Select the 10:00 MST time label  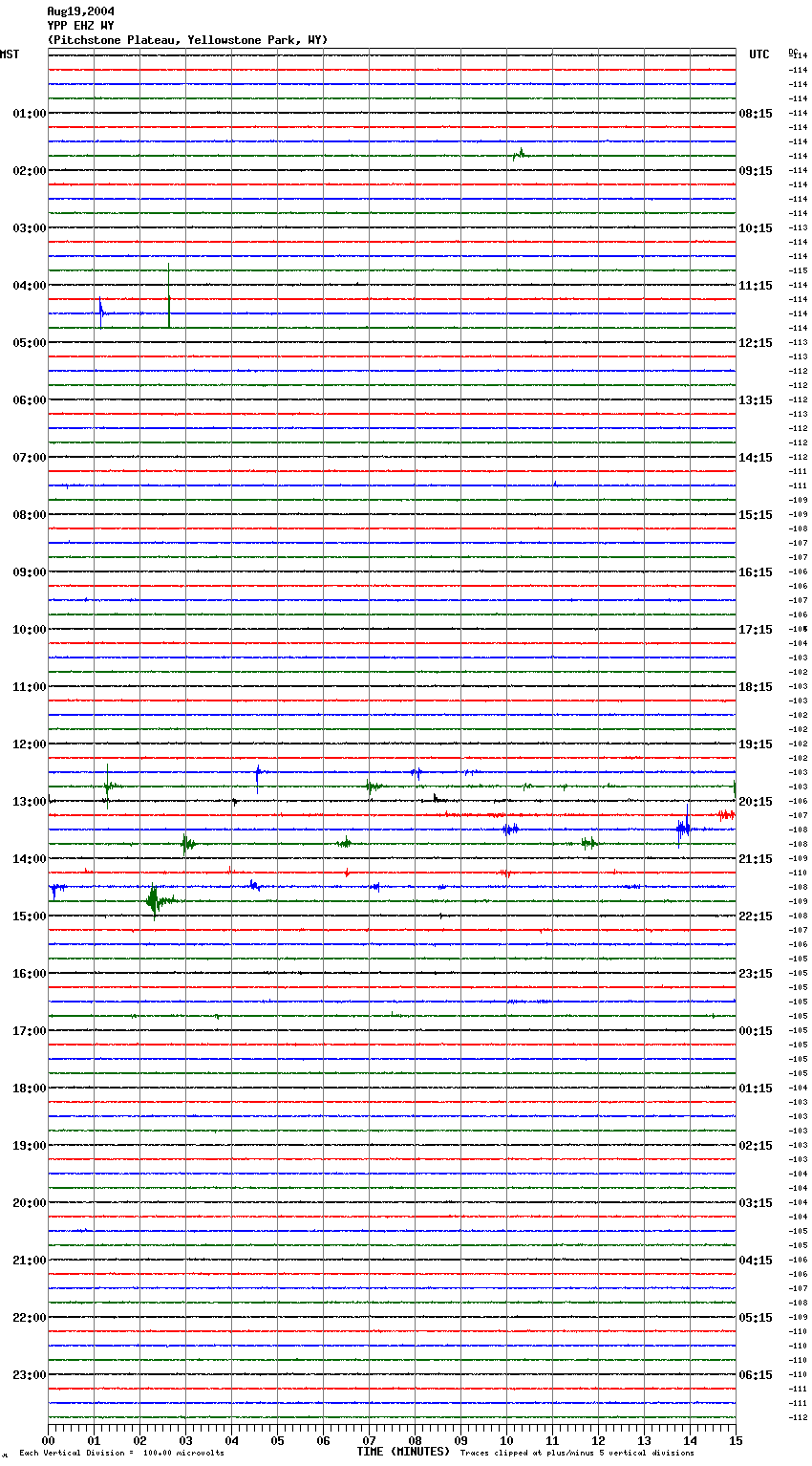coord(29,630)
